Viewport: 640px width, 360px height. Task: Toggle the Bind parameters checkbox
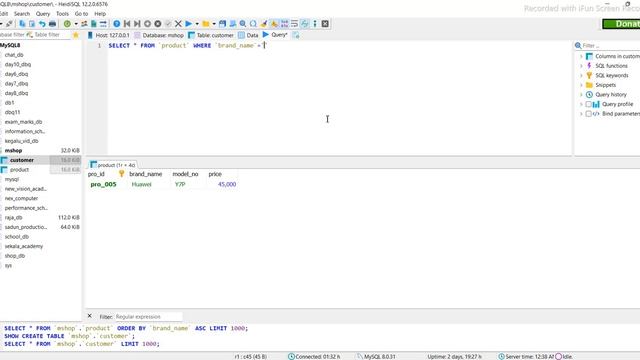pos(588,114)
